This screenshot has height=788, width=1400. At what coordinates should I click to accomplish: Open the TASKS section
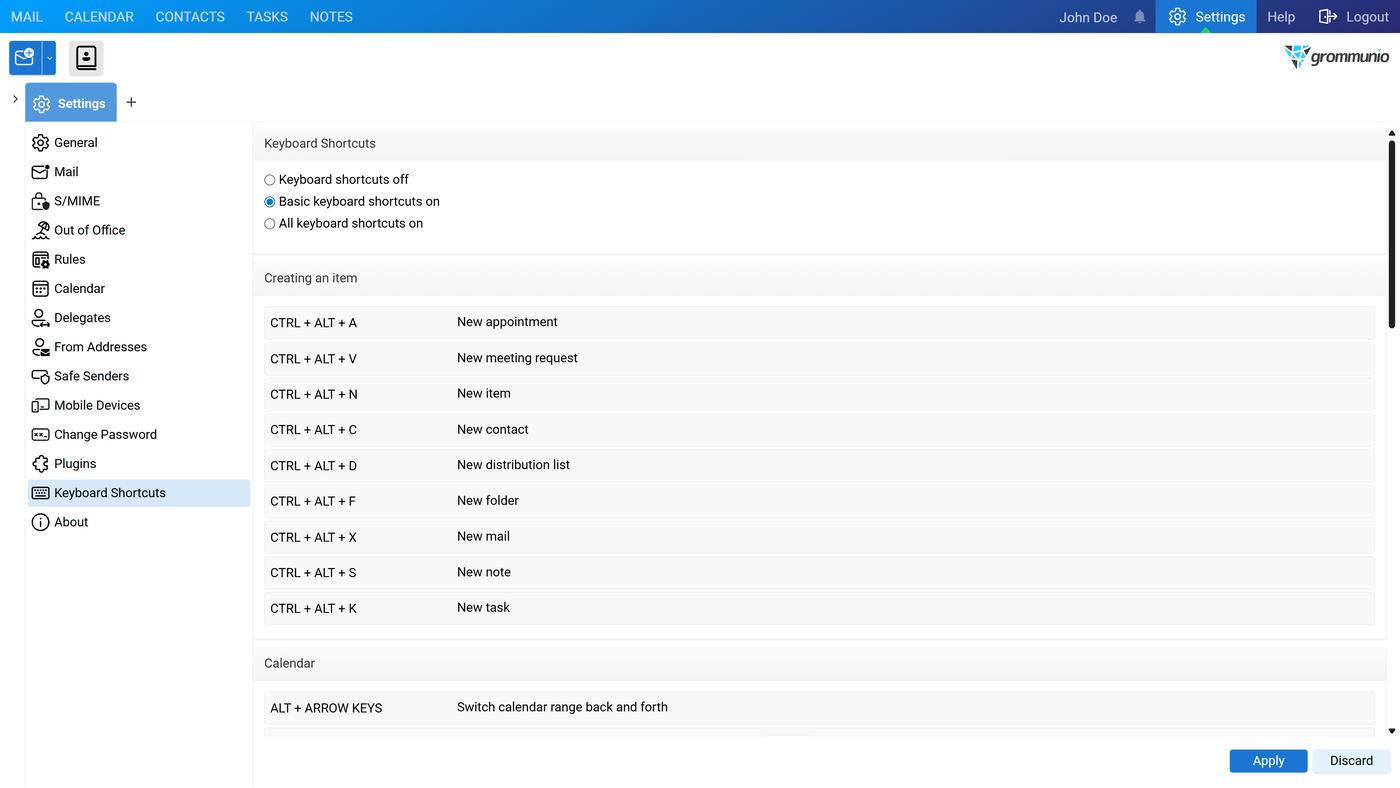coord(267,17)
